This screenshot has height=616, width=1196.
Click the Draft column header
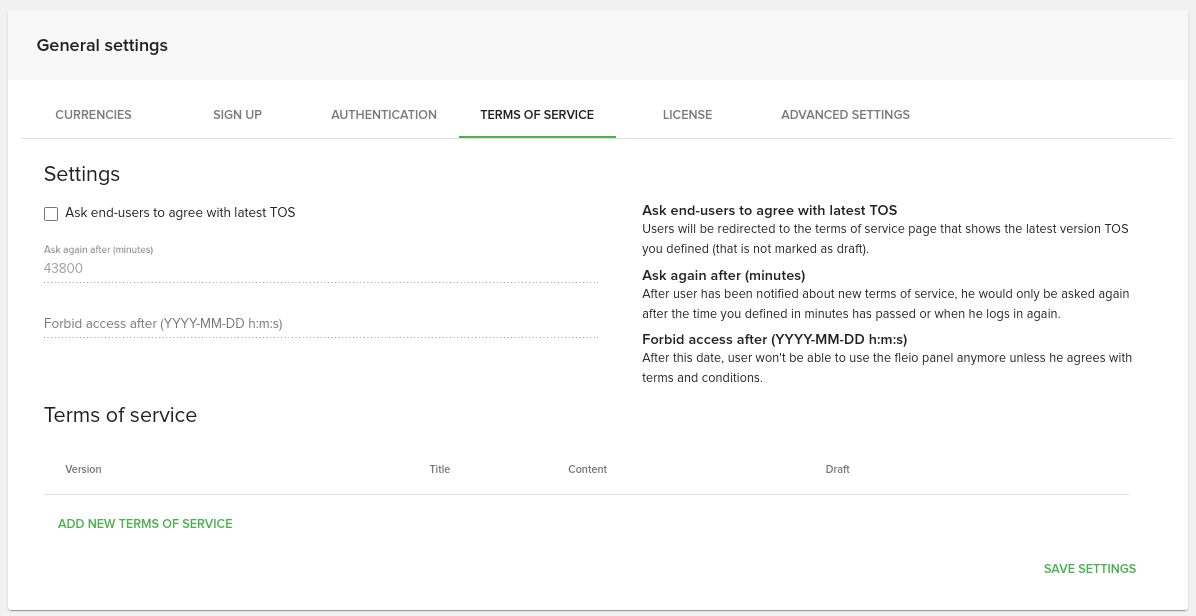pyautogui.click(x=837, y=469)
